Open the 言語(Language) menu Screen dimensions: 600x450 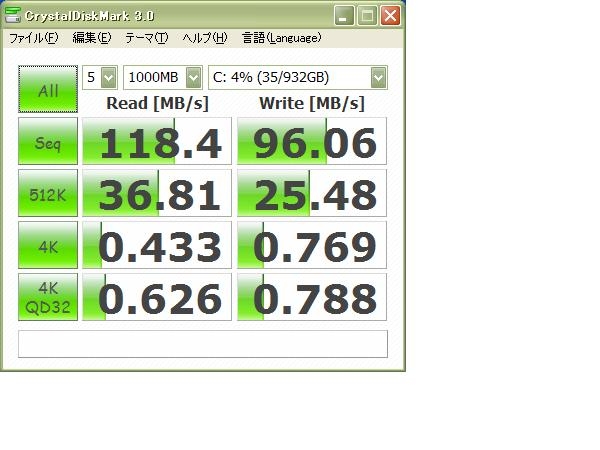click(x=282, y=38)
